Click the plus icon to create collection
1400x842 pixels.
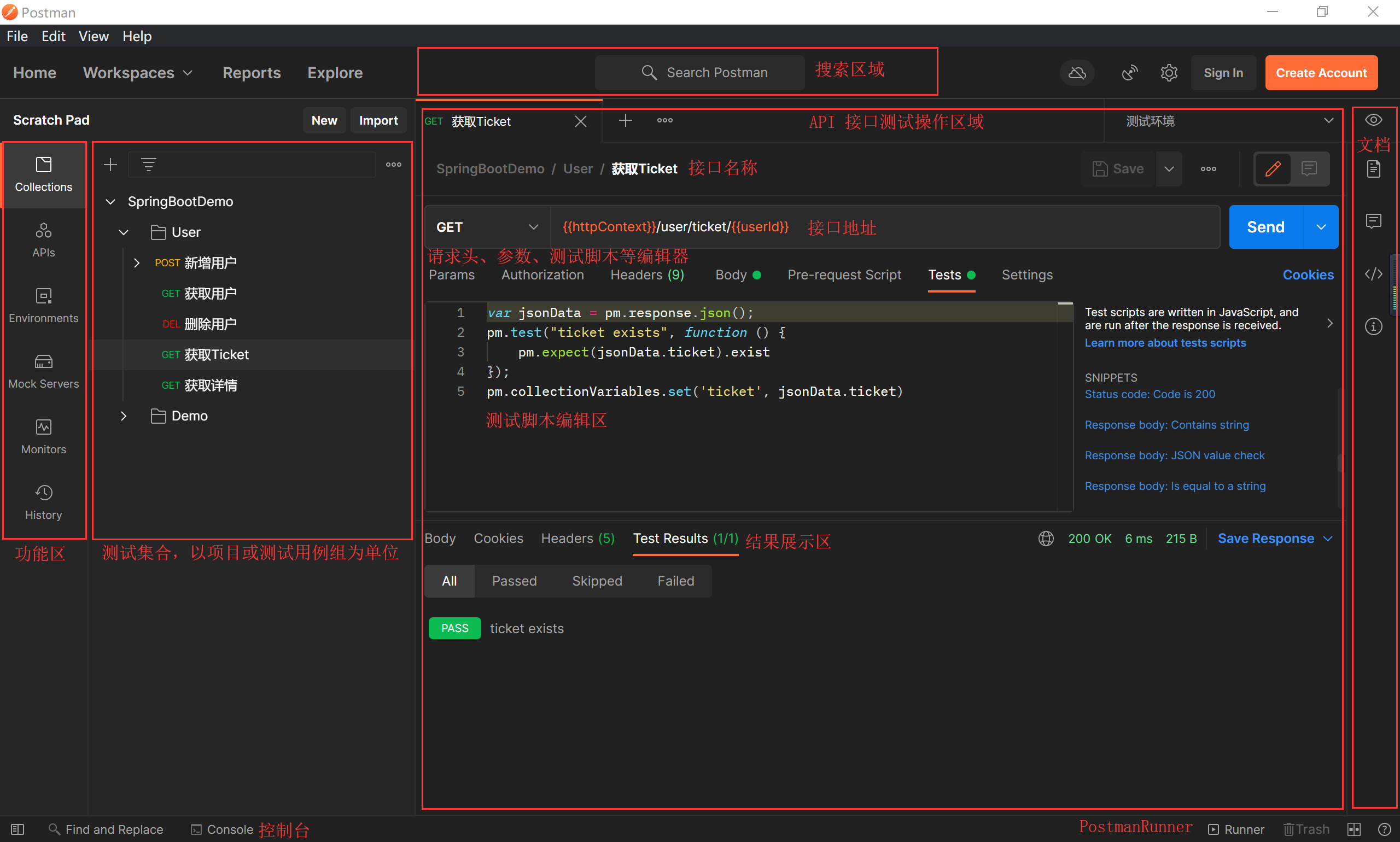(110, 165)
